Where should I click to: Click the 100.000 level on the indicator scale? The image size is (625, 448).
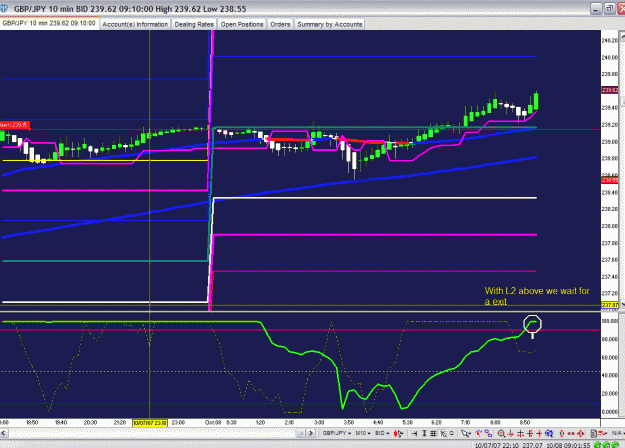pos(610,321)
